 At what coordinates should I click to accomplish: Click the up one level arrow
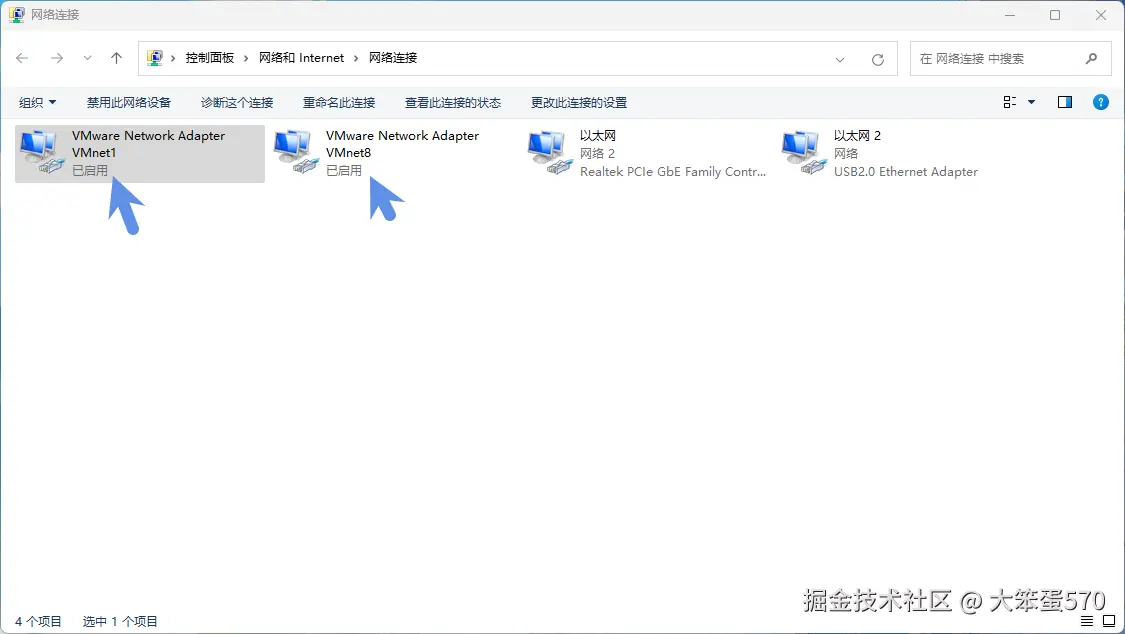click(x=116, y=58)
